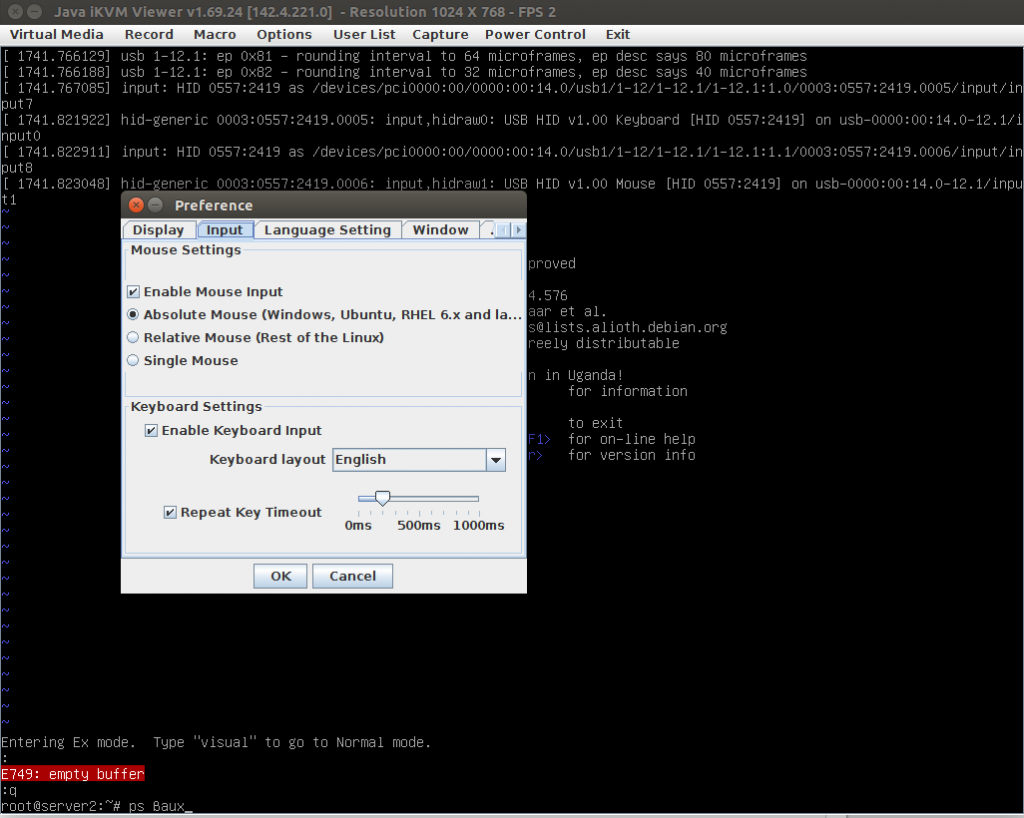The width and height of the screenshot is (1024, 818).
Task: Close the Java iKVM Viewer window
Action: tap(11, 12)
